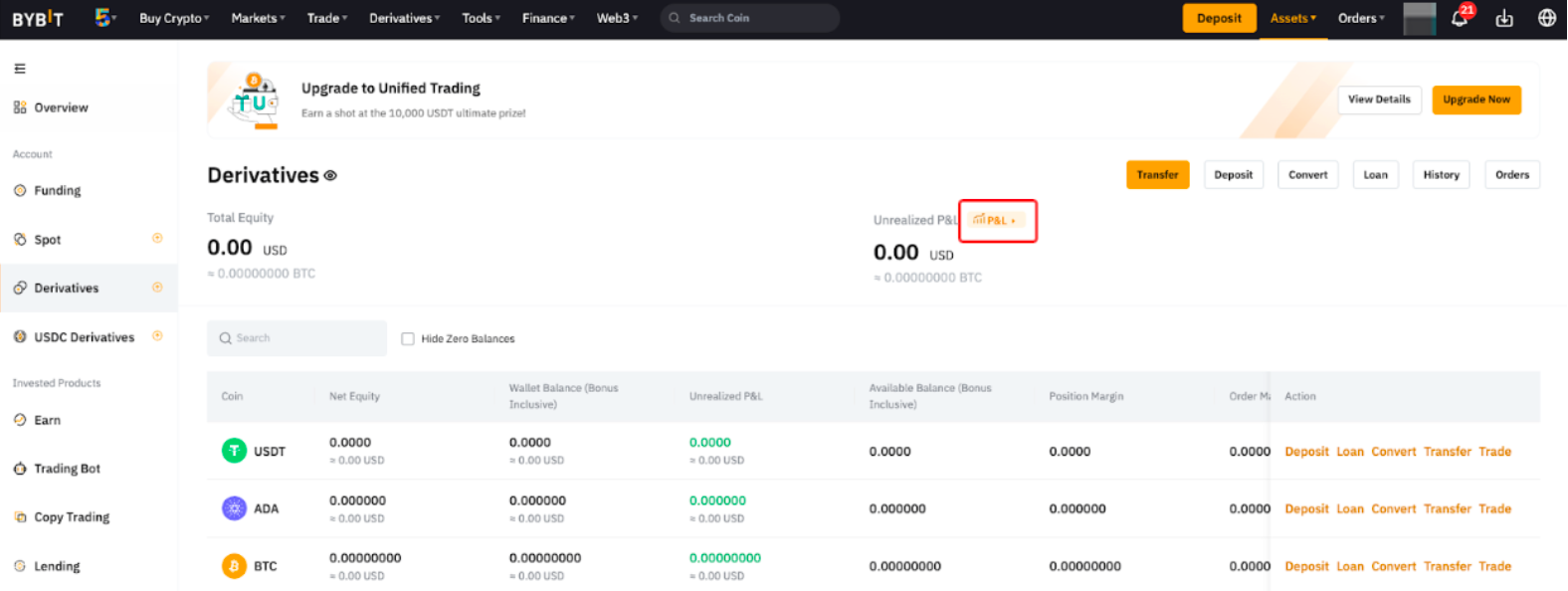Click Transfer in USDT row
This screenshot has width=1568, height=591.
point(1447,452)
